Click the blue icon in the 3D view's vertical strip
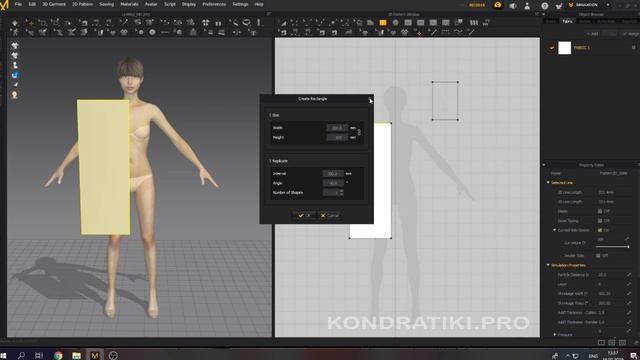The height and width of the screenshot is (360, 640). click(x=15, y=75)
